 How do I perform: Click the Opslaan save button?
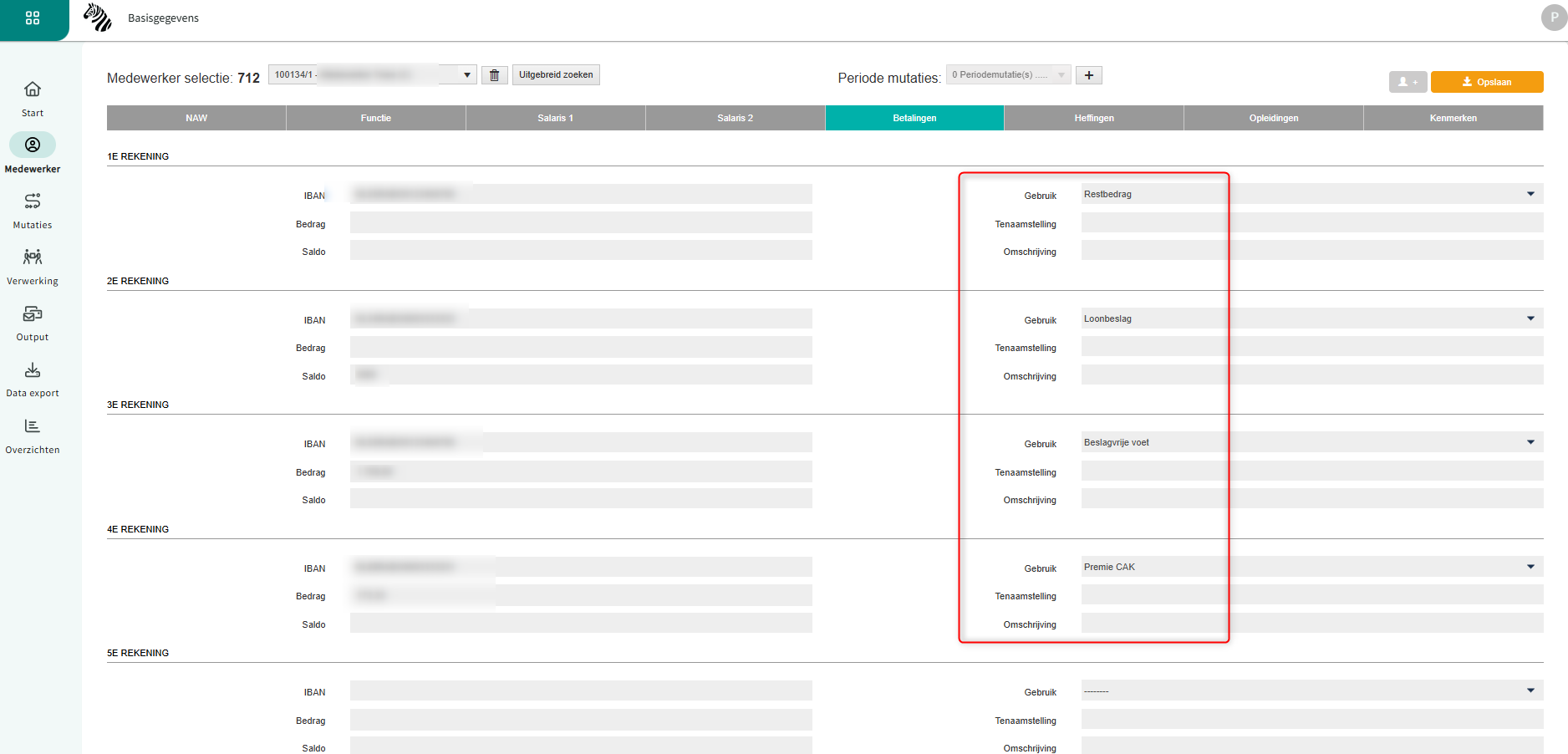(1486, 82)
